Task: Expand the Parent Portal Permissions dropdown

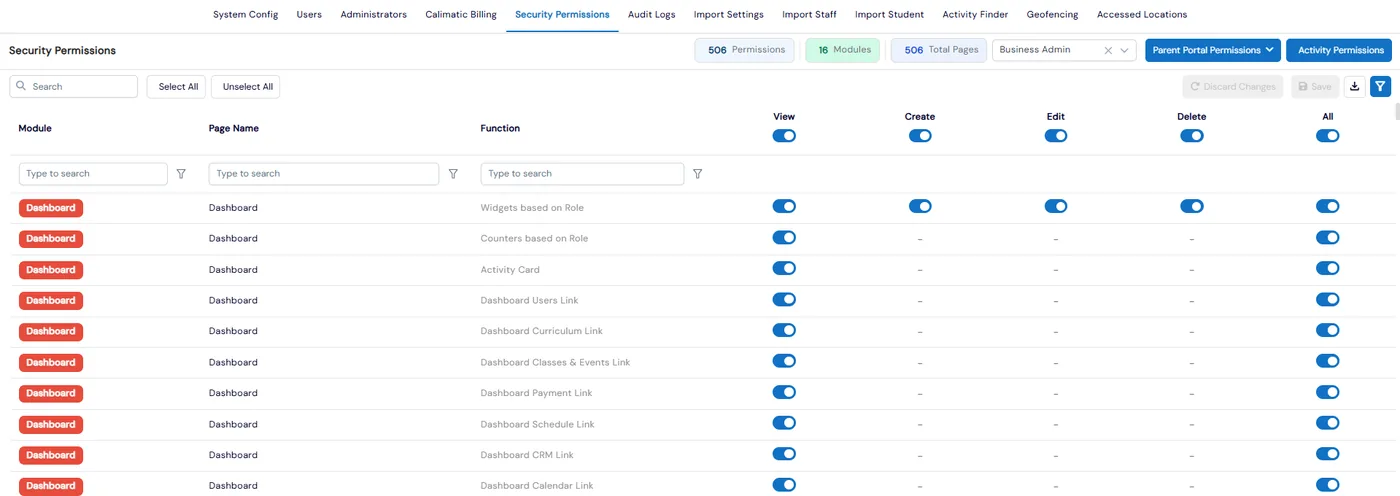Action: click(x=1213, y=50)
